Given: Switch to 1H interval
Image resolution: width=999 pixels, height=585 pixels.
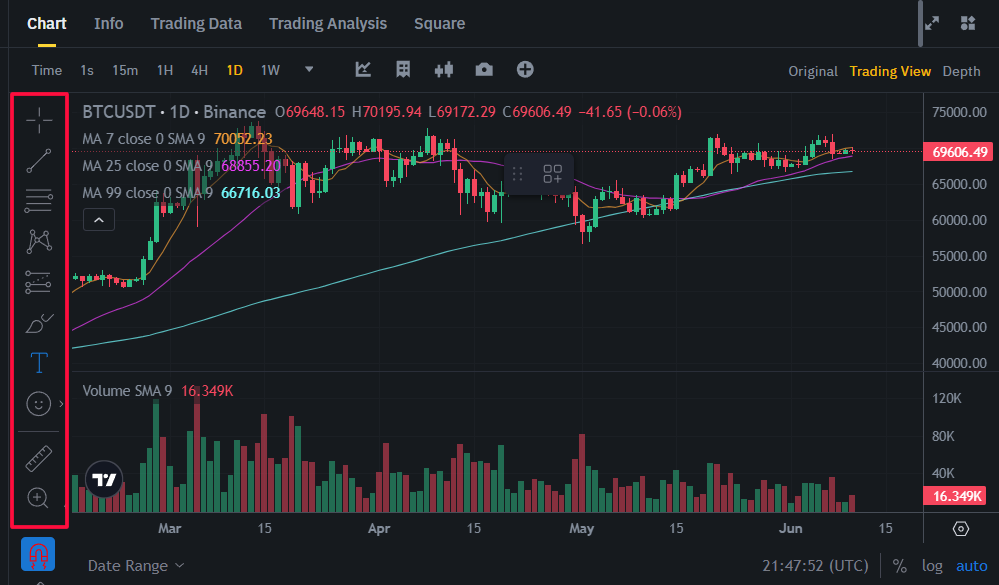Looking at the screenshot, I should 165,70.
